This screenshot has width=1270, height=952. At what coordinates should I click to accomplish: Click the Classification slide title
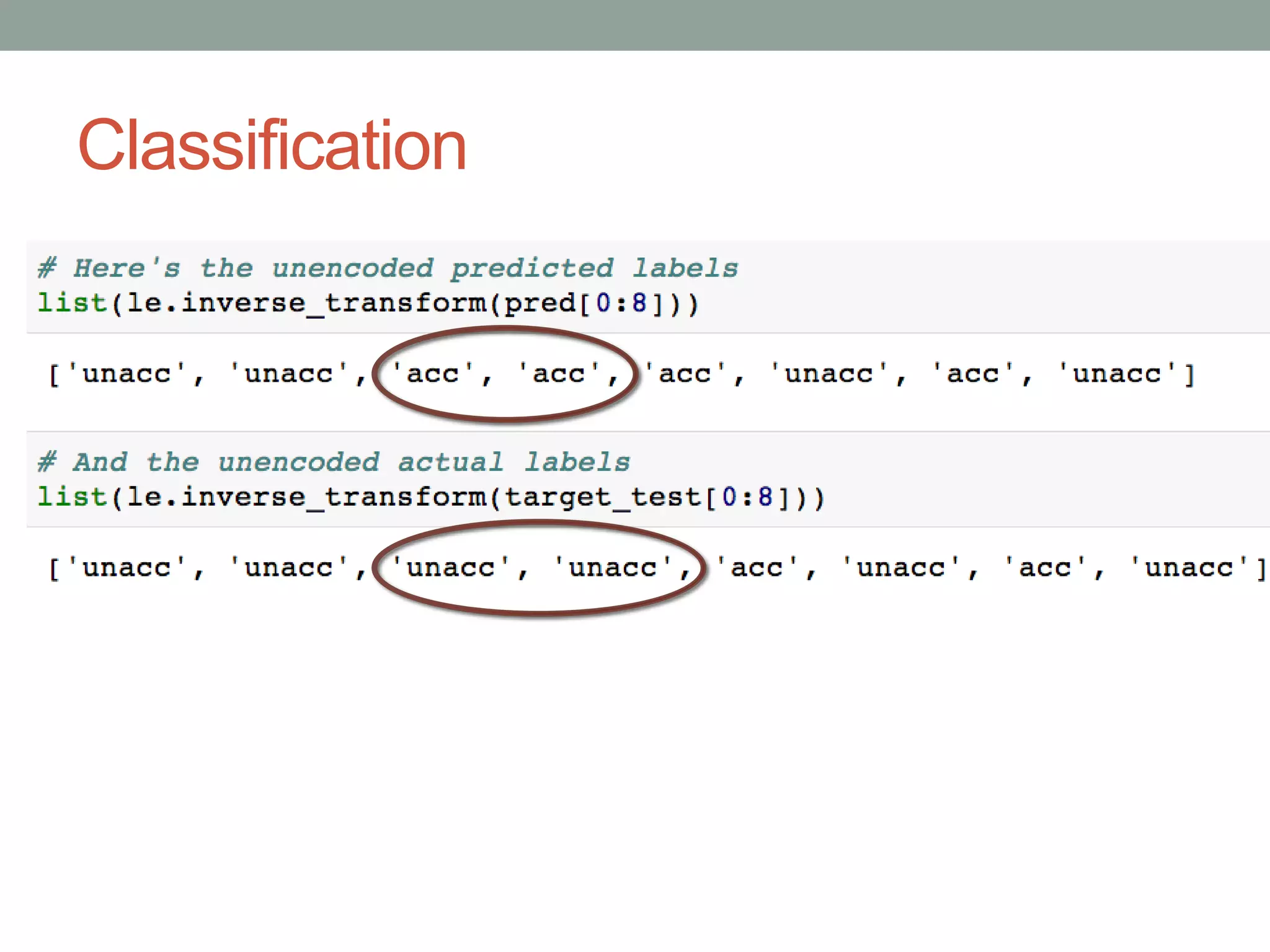272,145
